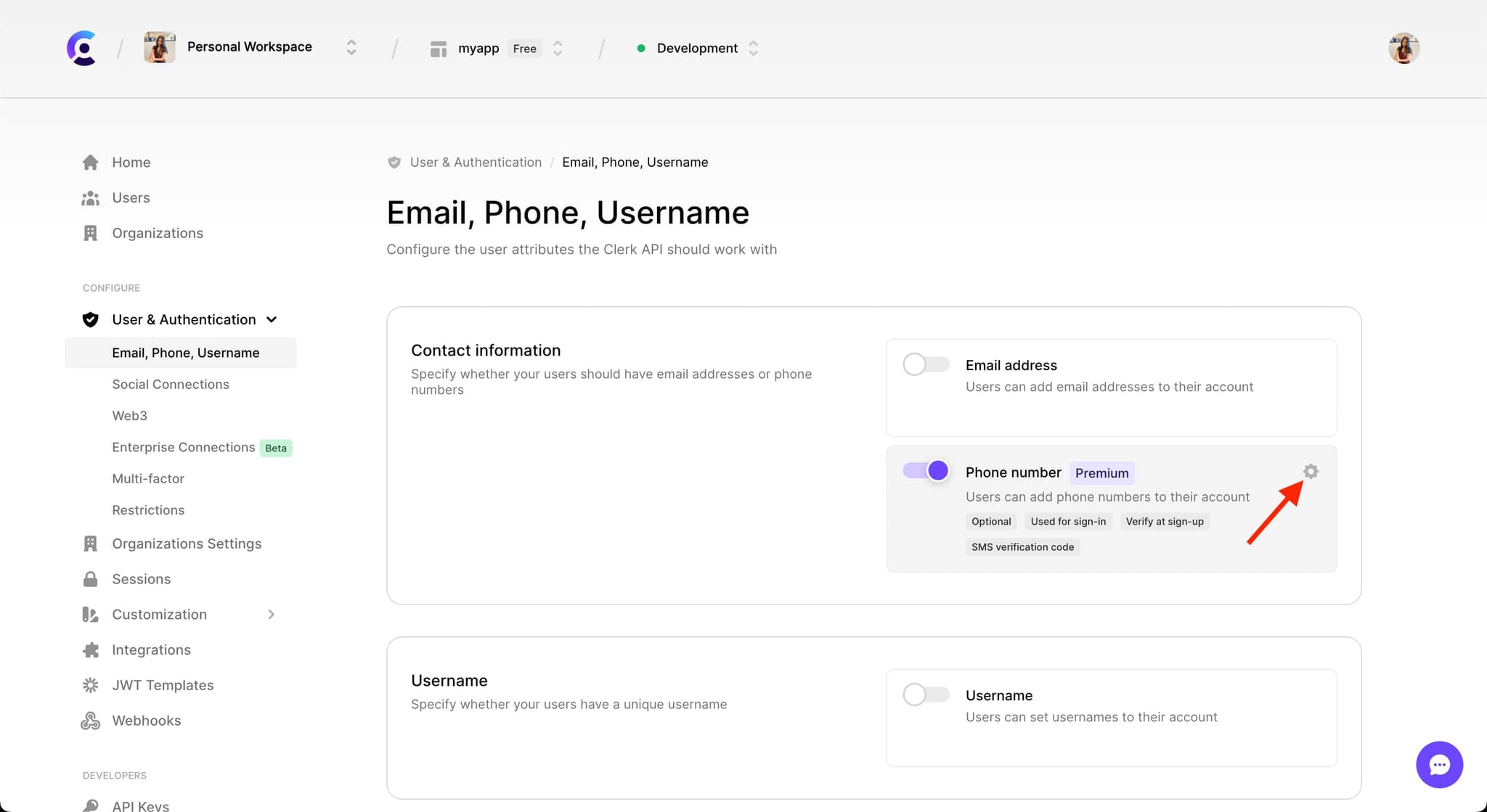Open Phone number settings gear
The width and height of the screenshot is (1487, 812).
[1311, 471]
